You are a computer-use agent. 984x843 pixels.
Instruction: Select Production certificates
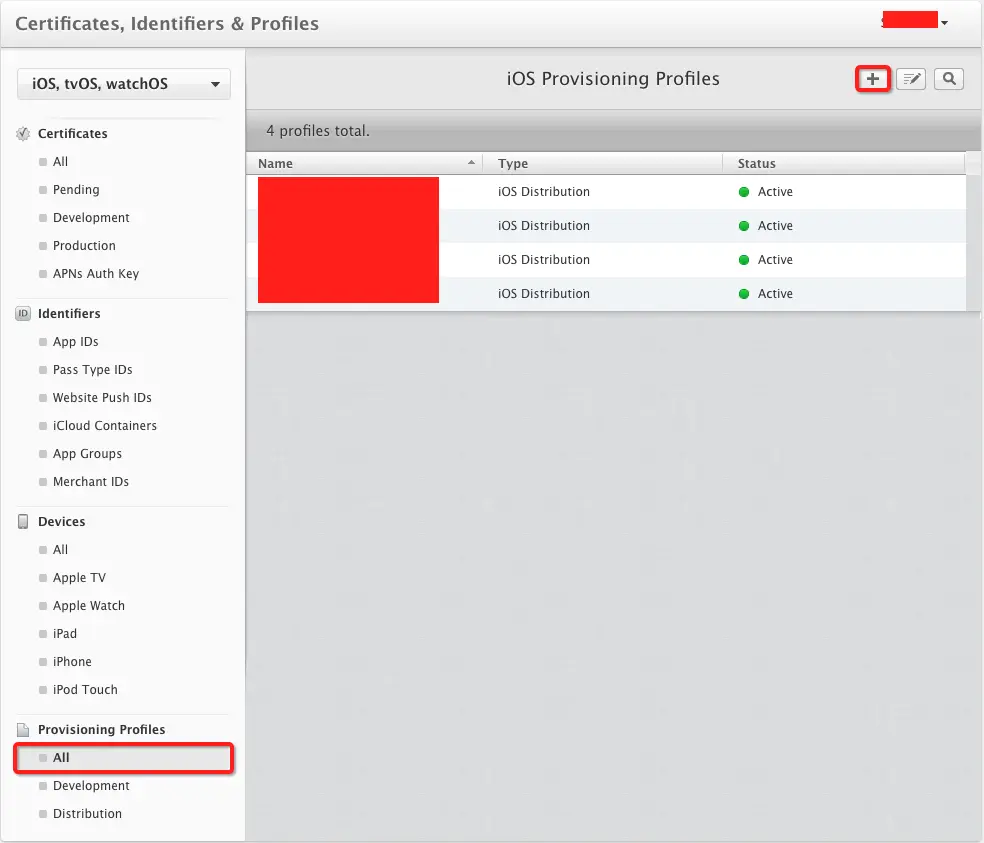[x=84, y=245]
